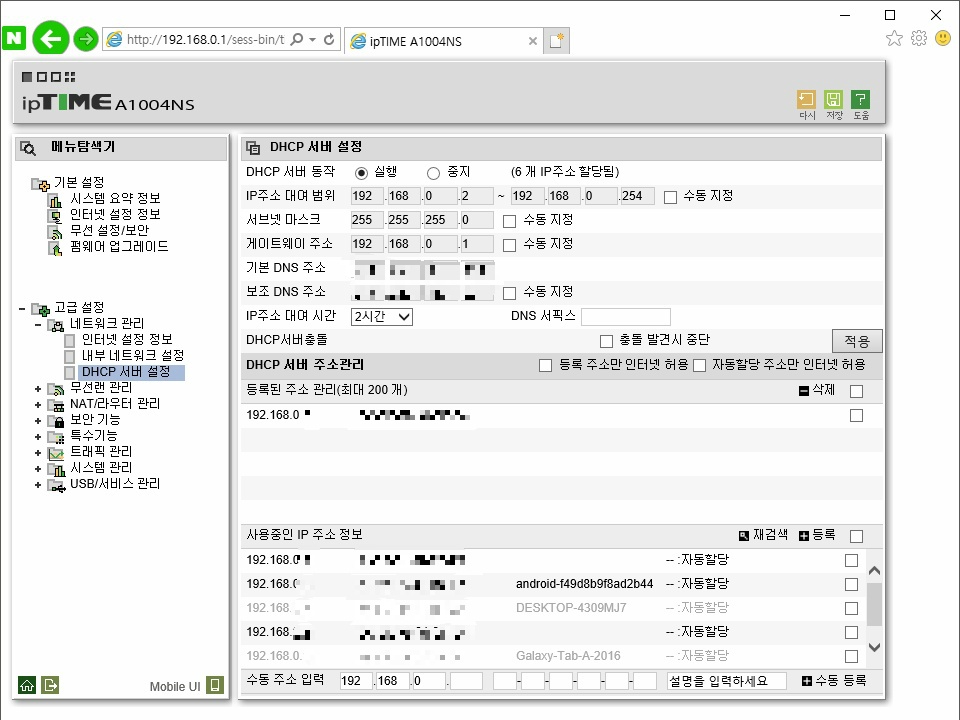Toggle 수동 지정 for 서브넷 마스크
This screenshot has width=960, height=720.
click(x=509, y=221)
